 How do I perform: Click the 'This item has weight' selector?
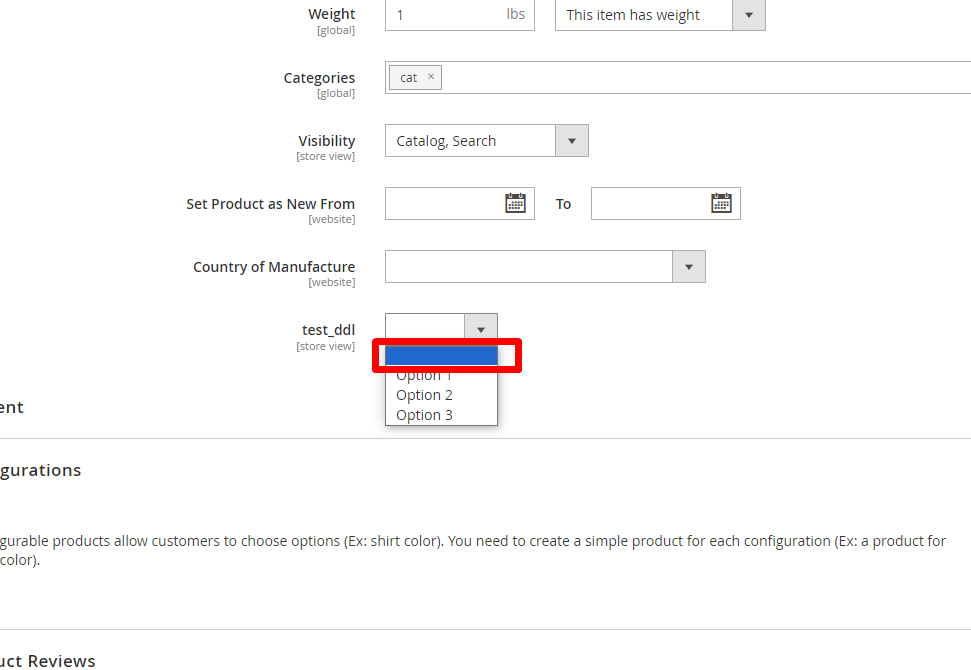click(x=660, y=15)
